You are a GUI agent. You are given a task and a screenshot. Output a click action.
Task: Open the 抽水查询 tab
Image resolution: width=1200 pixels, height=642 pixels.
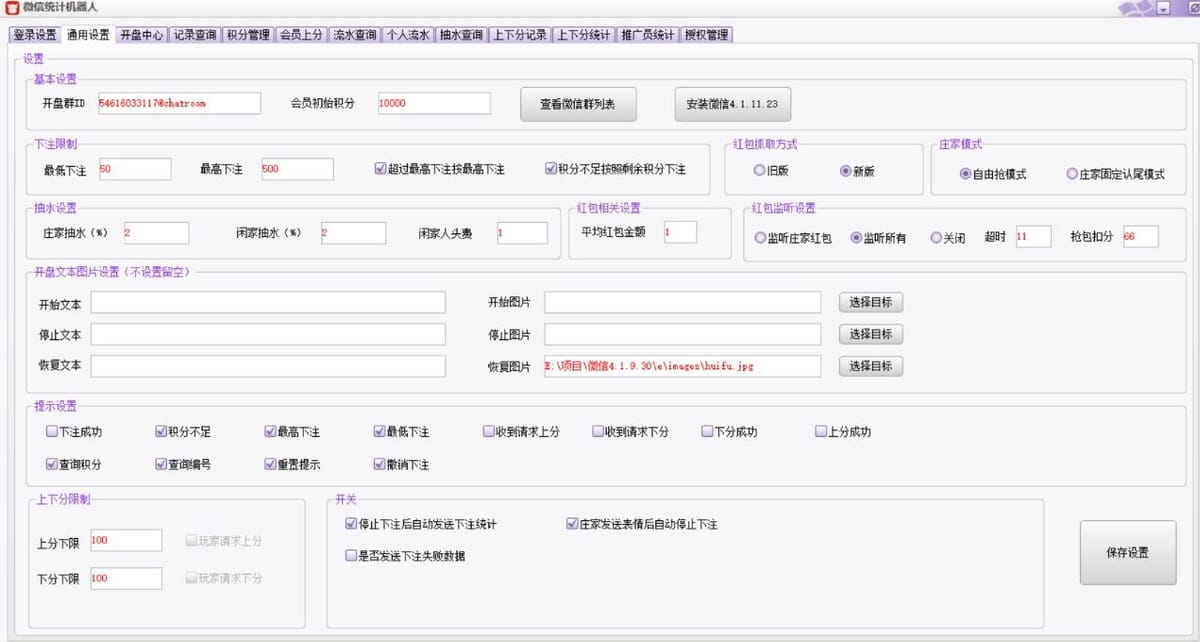pyautogui.click(x=461, y=34)
